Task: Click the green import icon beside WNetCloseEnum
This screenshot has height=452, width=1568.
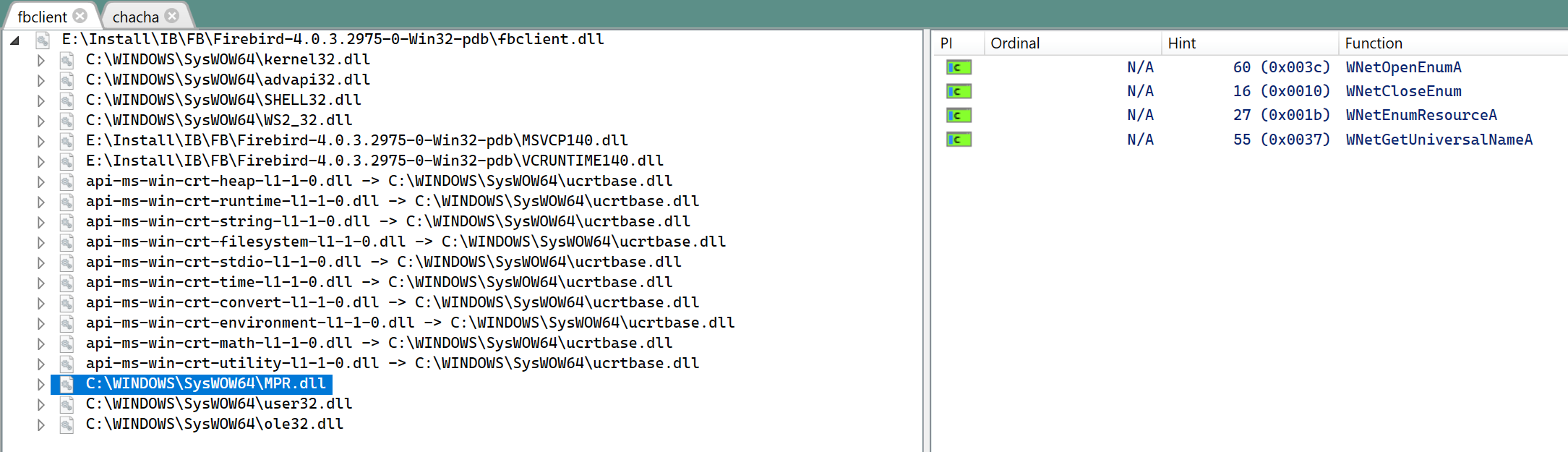Action: pyautogui.click(x=959, y=91)
